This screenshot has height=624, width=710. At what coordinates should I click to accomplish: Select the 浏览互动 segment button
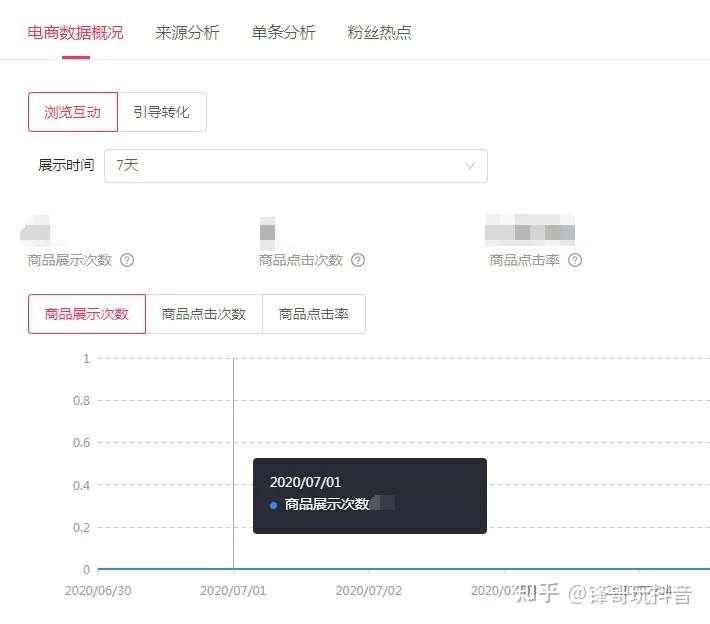click(x=73, y=112)
